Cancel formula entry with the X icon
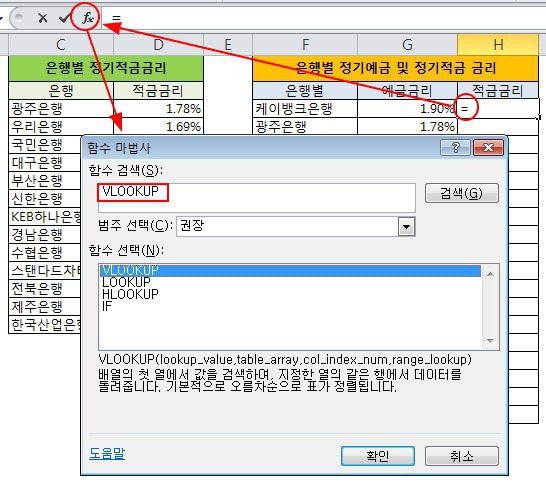The image size is (546, 486). tap(42, 18)
